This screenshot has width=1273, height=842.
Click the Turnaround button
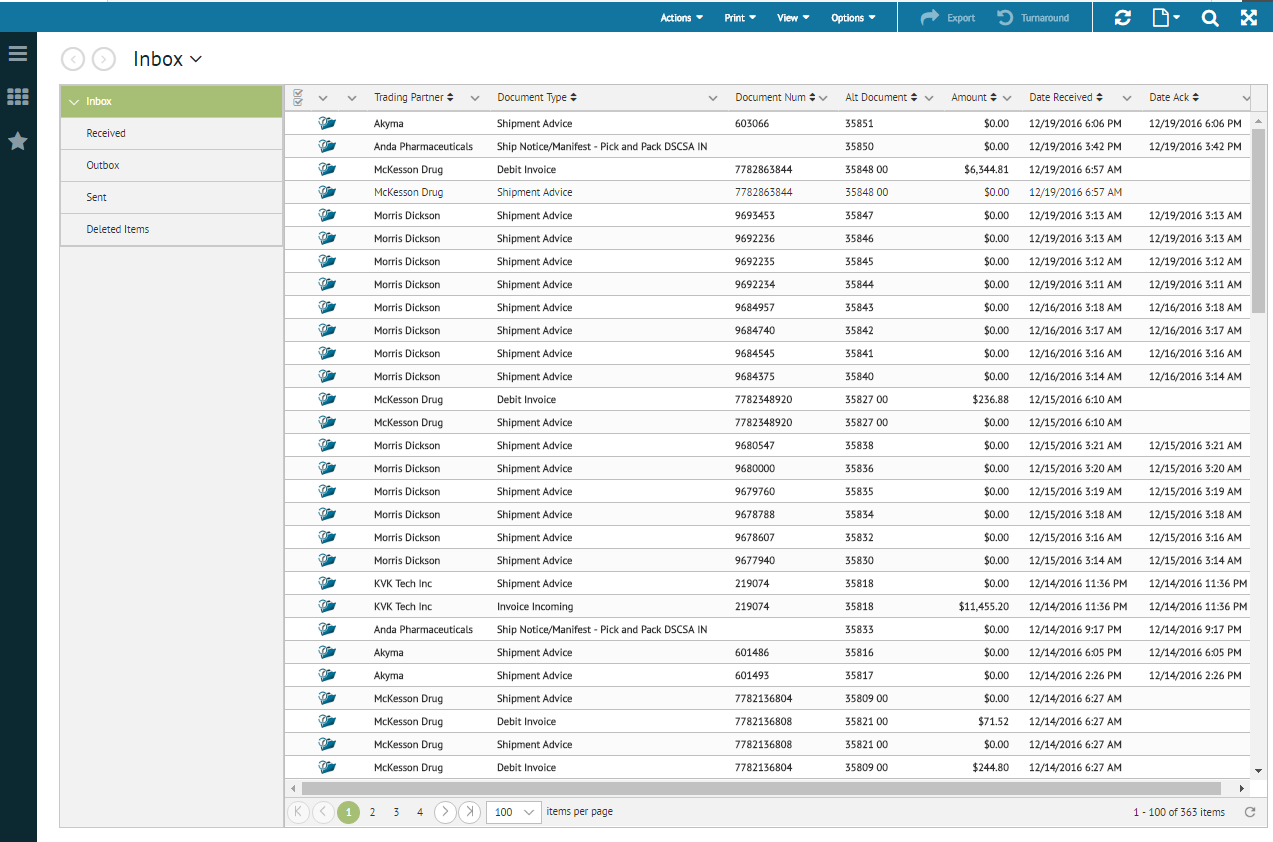point(1033,18)
